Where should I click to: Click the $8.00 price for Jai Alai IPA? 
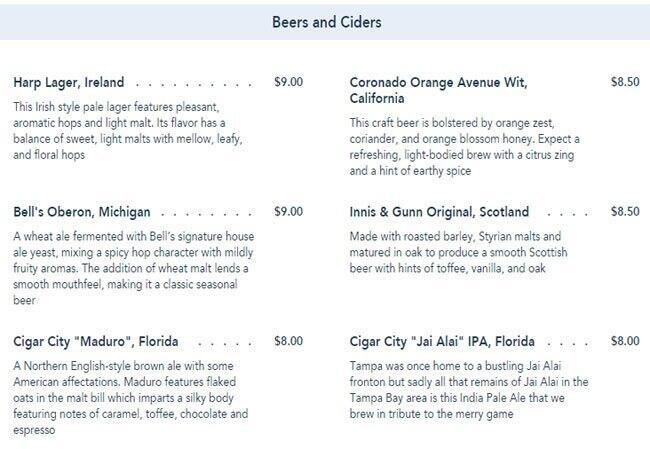click(624, 340)
